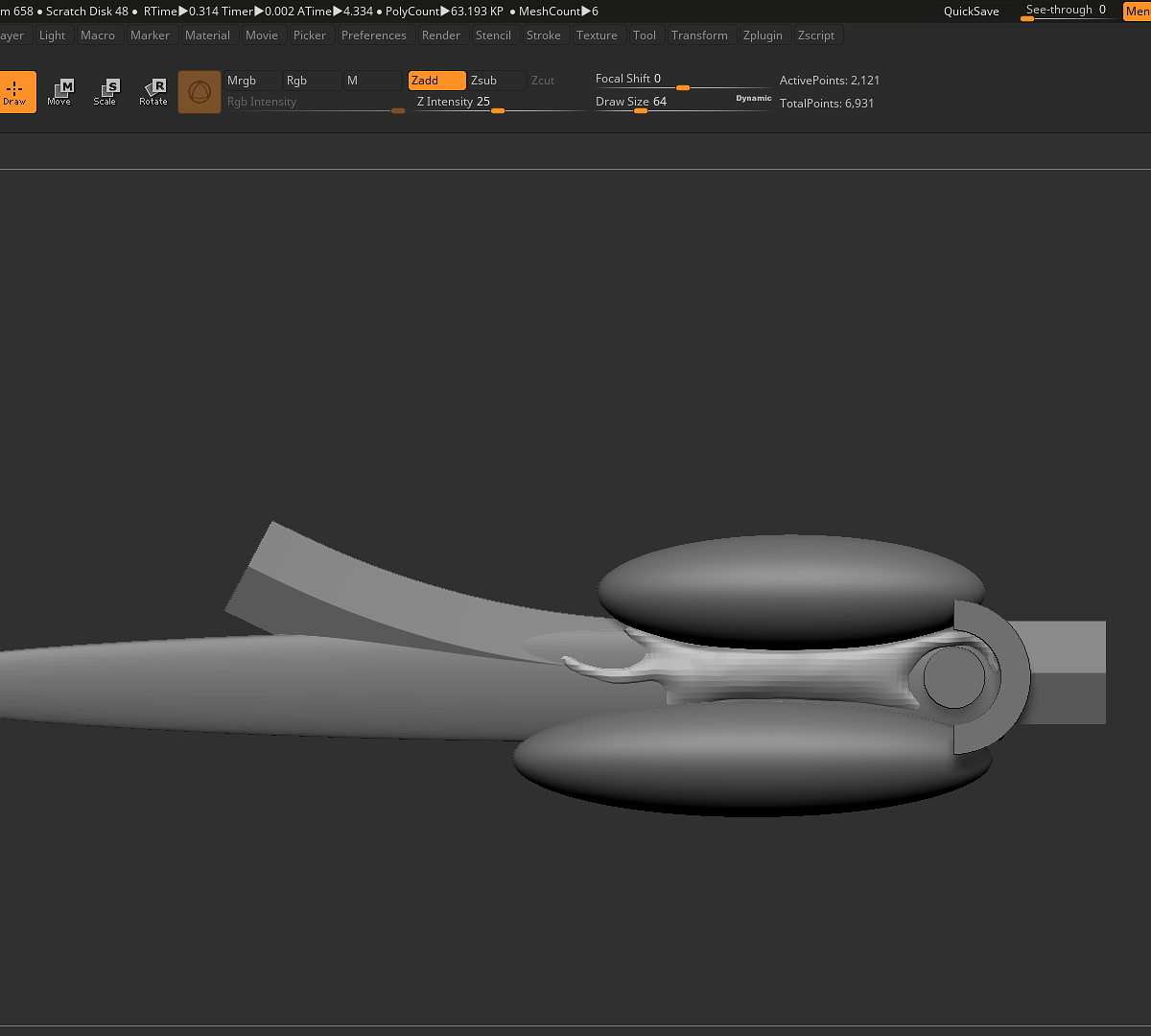Toggle the Mrgb mode

pyautogui.click(x=252, y=81)
